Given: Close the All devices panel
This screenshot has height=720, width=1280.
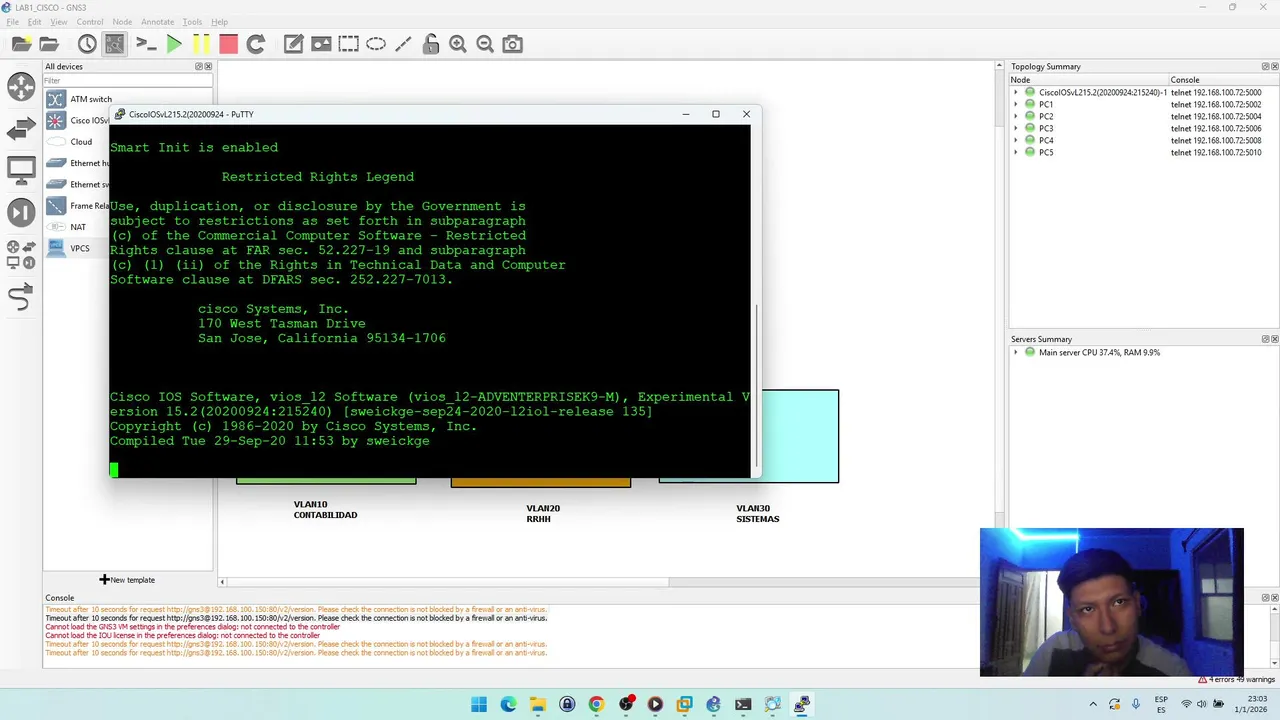Looking at the screenshot, I should point(208,66).
